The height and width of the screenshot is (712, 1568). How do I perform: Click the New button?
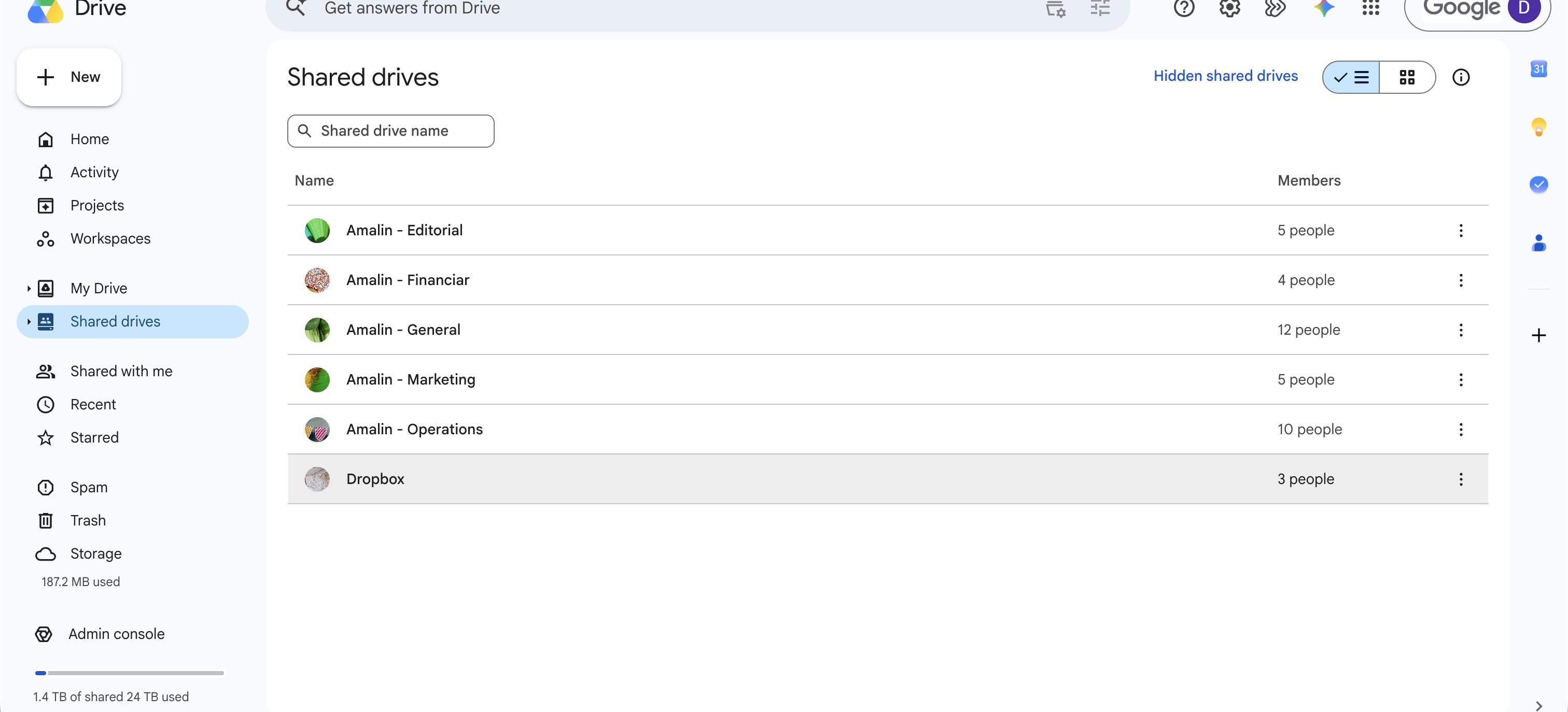69,77
